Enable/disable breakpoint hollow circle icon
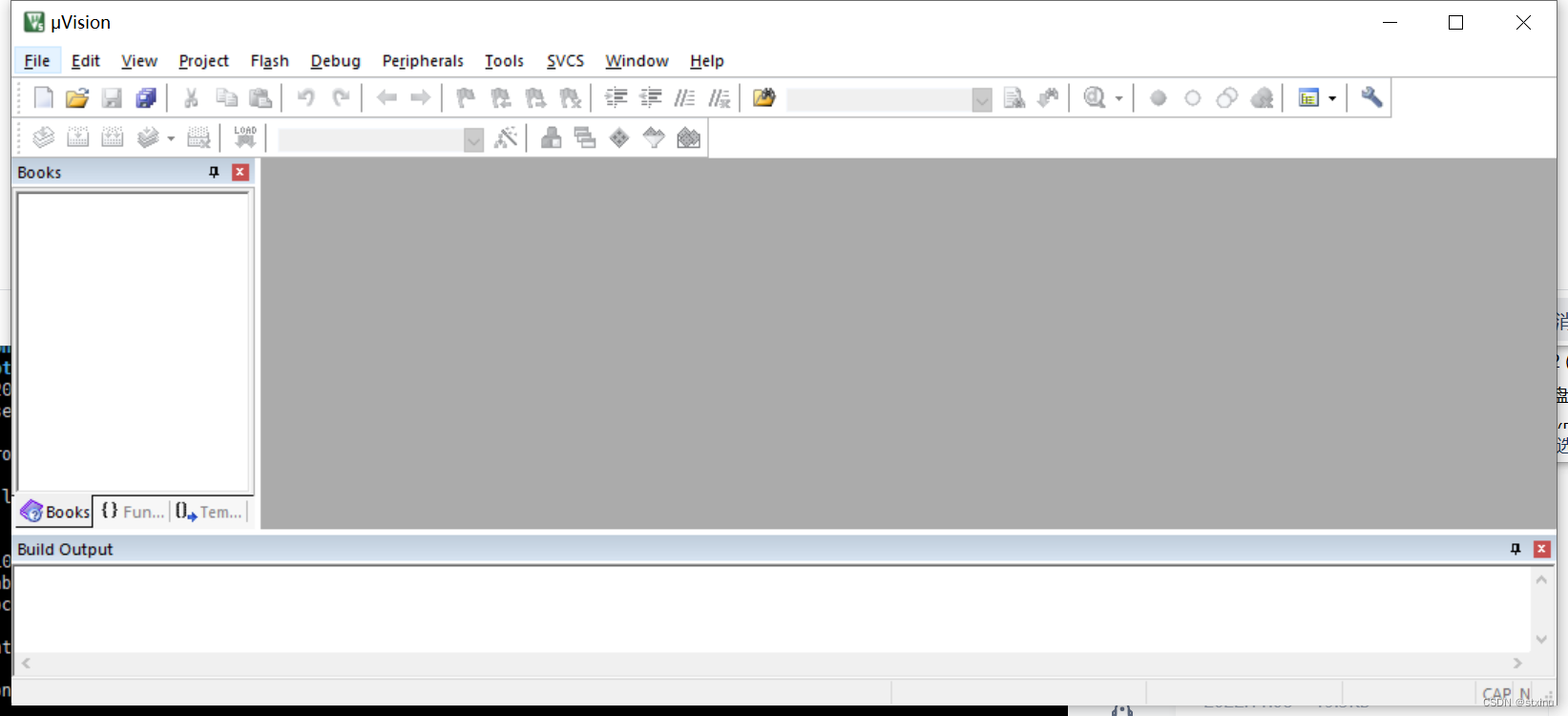Screen dimensions: 1568x716 pos(1193,98)
